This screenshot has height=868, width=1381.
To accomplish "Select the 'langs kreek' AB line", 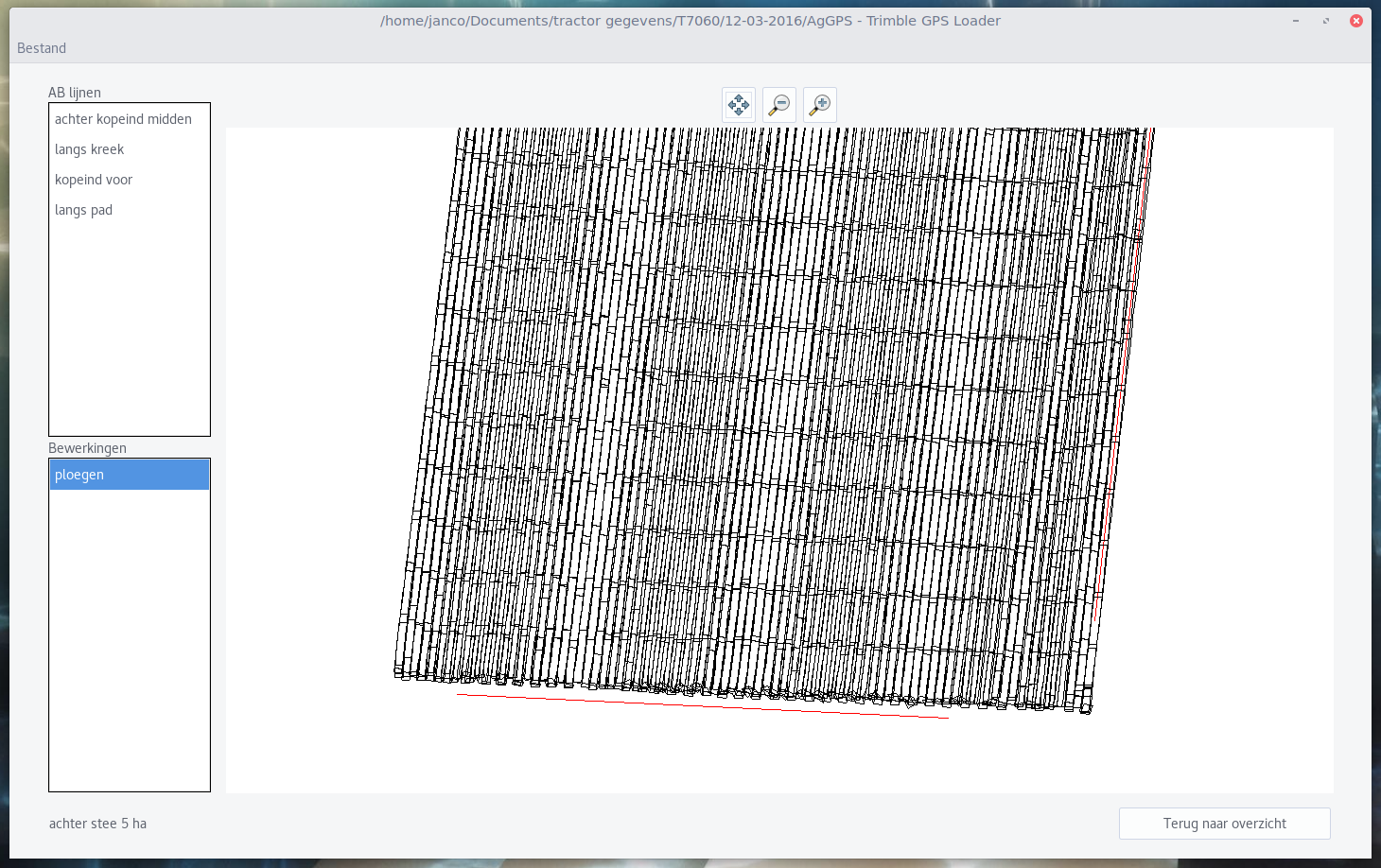I will [x=90, y=149].
